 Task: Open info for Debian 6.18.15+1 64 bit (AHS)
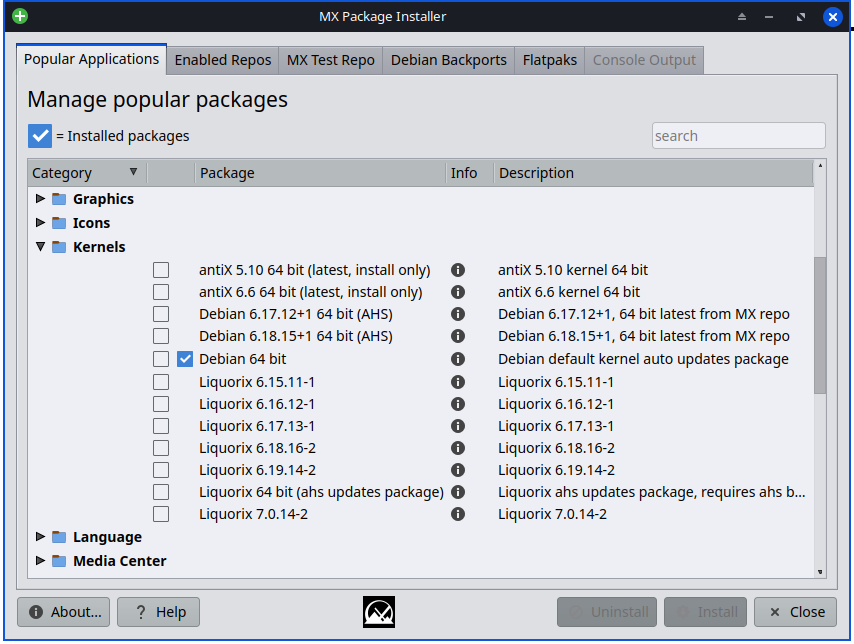coord(458,336)
